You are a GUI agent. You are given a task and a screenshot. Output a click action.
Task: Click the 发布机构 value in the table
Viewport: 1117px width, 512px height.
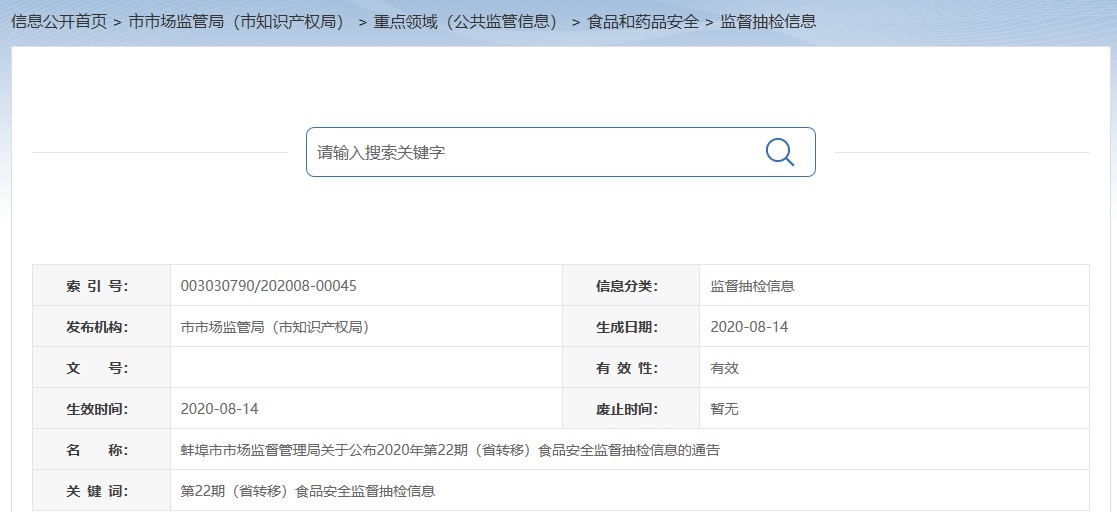(275, 327)
